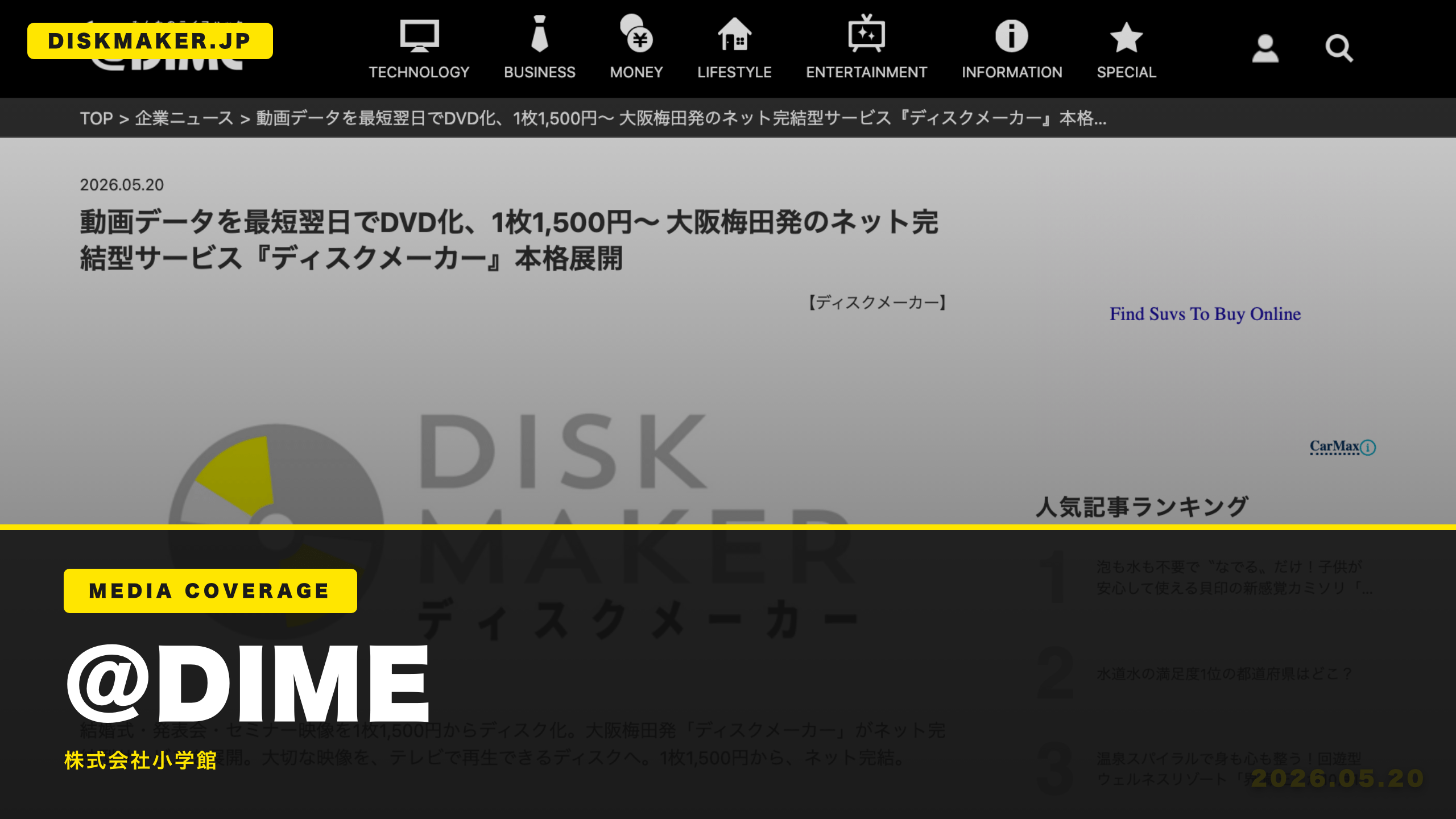Open ranking article 温泉スパイラルで身も心も整う
This screenshot has width=1456, height=819.
(x=1228, y=768)
